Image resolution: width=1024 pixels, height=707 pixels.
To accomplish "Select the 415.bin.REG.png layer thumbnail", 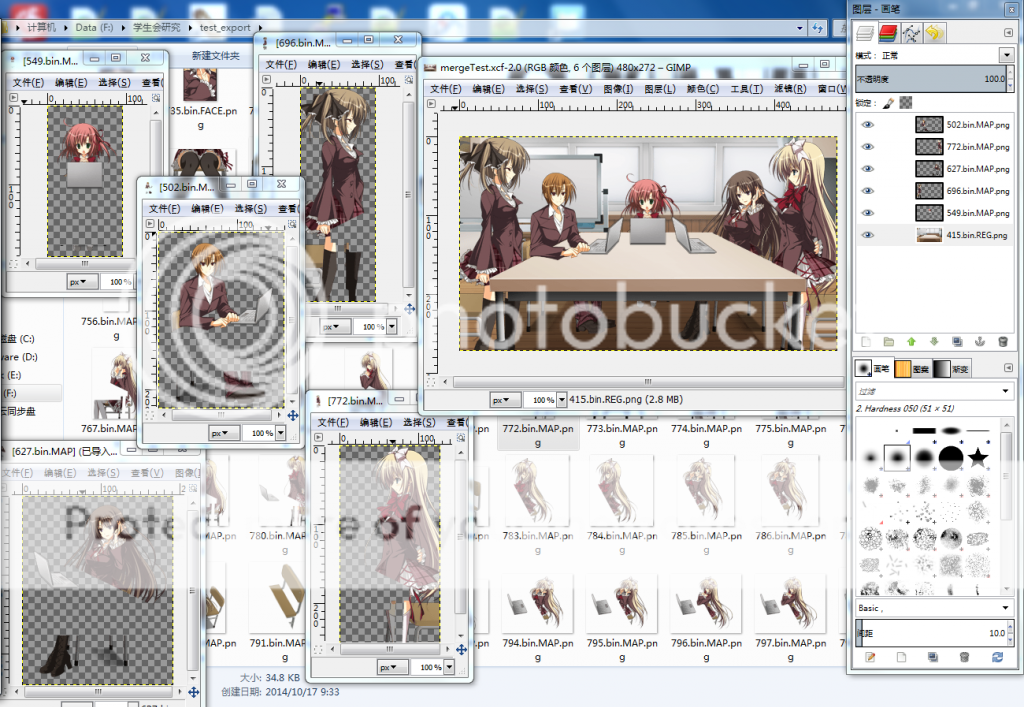I will point(929,235).
